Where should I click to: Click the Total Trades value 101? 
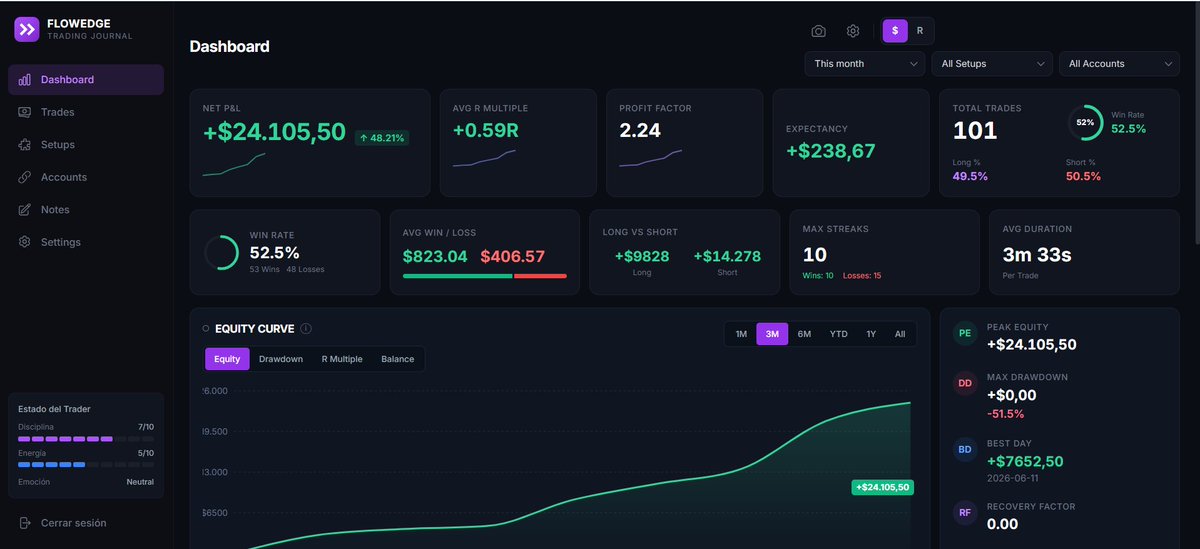(975, 131)
